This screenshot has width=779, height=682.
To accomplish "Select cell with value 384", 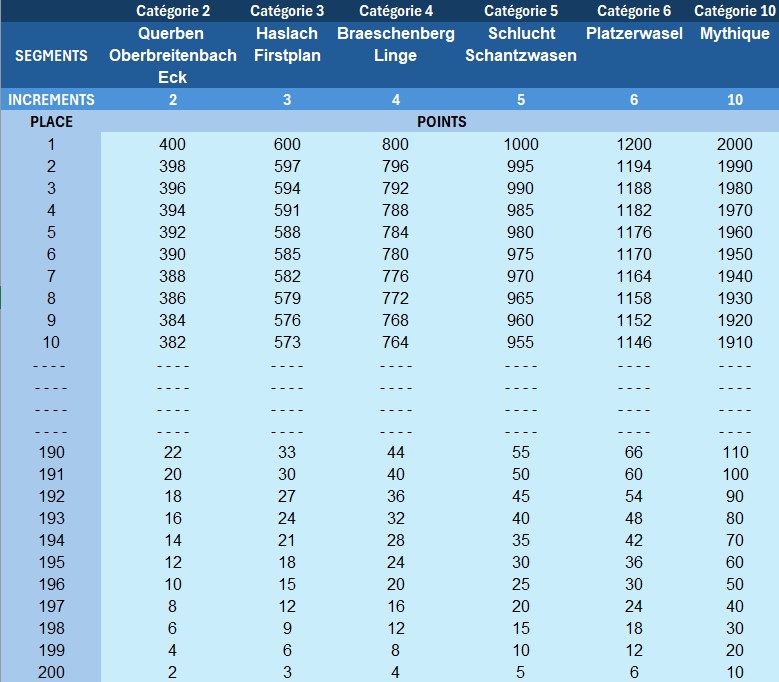I will (x=172, y=320).
